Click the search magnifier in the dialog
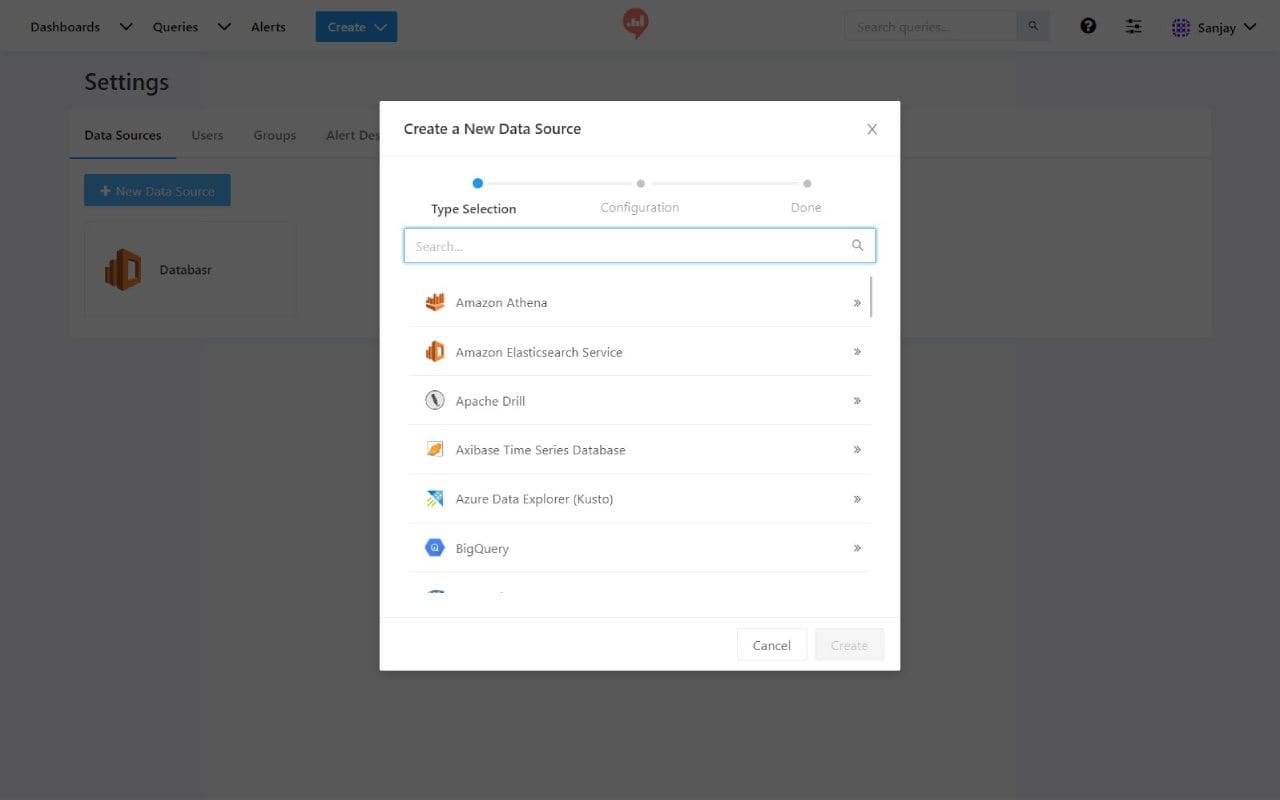The width and height of the screenshot is (1280, 800). 857,245
